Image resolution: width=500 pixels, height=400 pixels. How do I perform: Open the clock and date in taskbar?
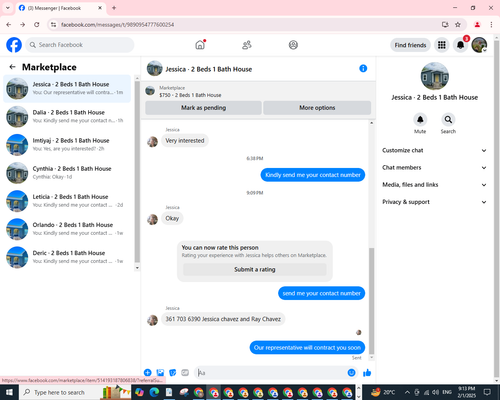click(x=467, y=392)
